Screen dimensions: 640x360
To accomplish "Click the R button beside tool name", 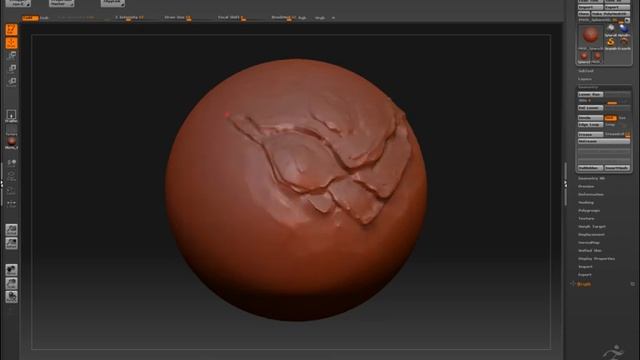I will (627, 20).
